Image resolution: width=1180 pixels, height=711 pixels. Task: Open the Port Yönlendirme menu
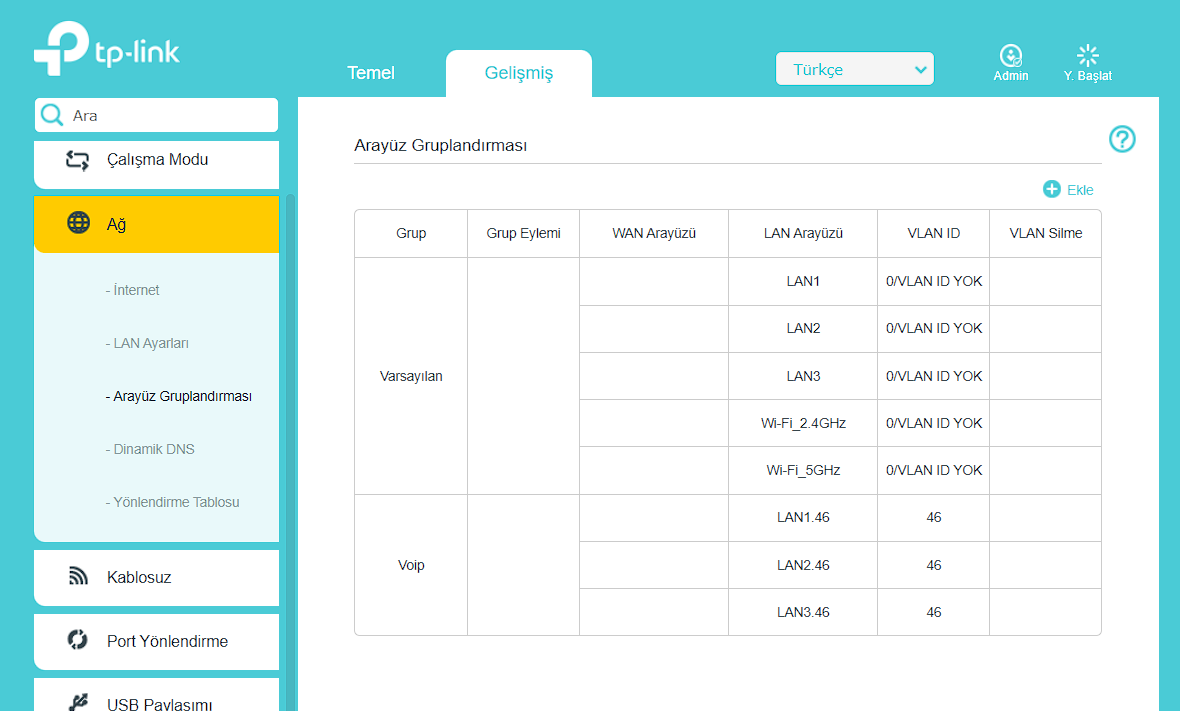tap(157, 641)
